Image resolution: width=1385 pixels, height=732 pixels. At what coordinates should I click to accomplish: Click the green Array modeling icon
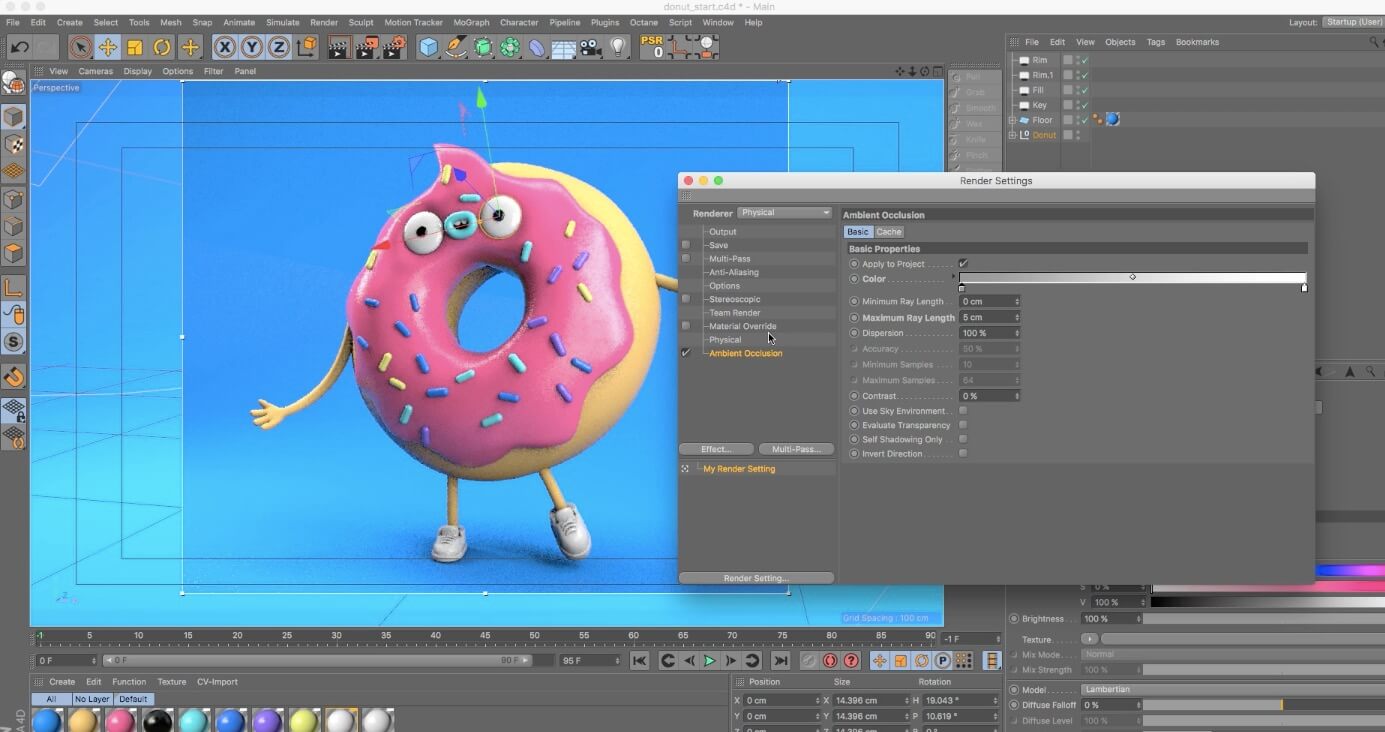510,47
